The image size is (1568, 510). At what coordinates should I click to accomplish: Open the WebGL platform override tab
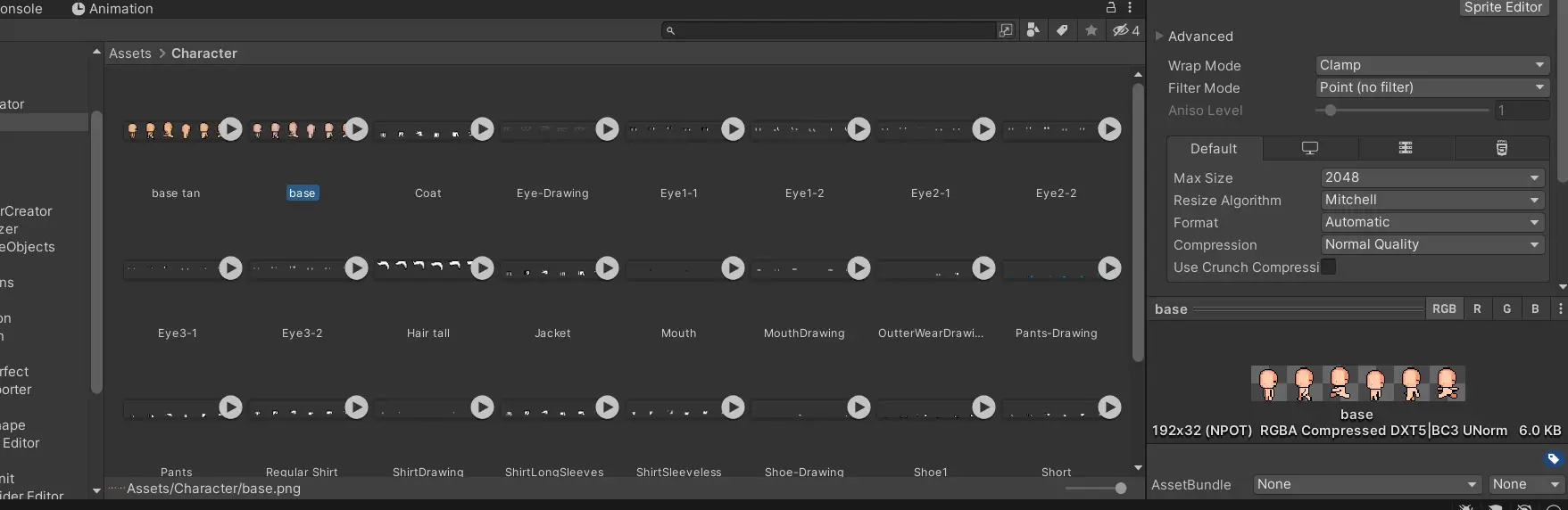[x=1502, y=149]
